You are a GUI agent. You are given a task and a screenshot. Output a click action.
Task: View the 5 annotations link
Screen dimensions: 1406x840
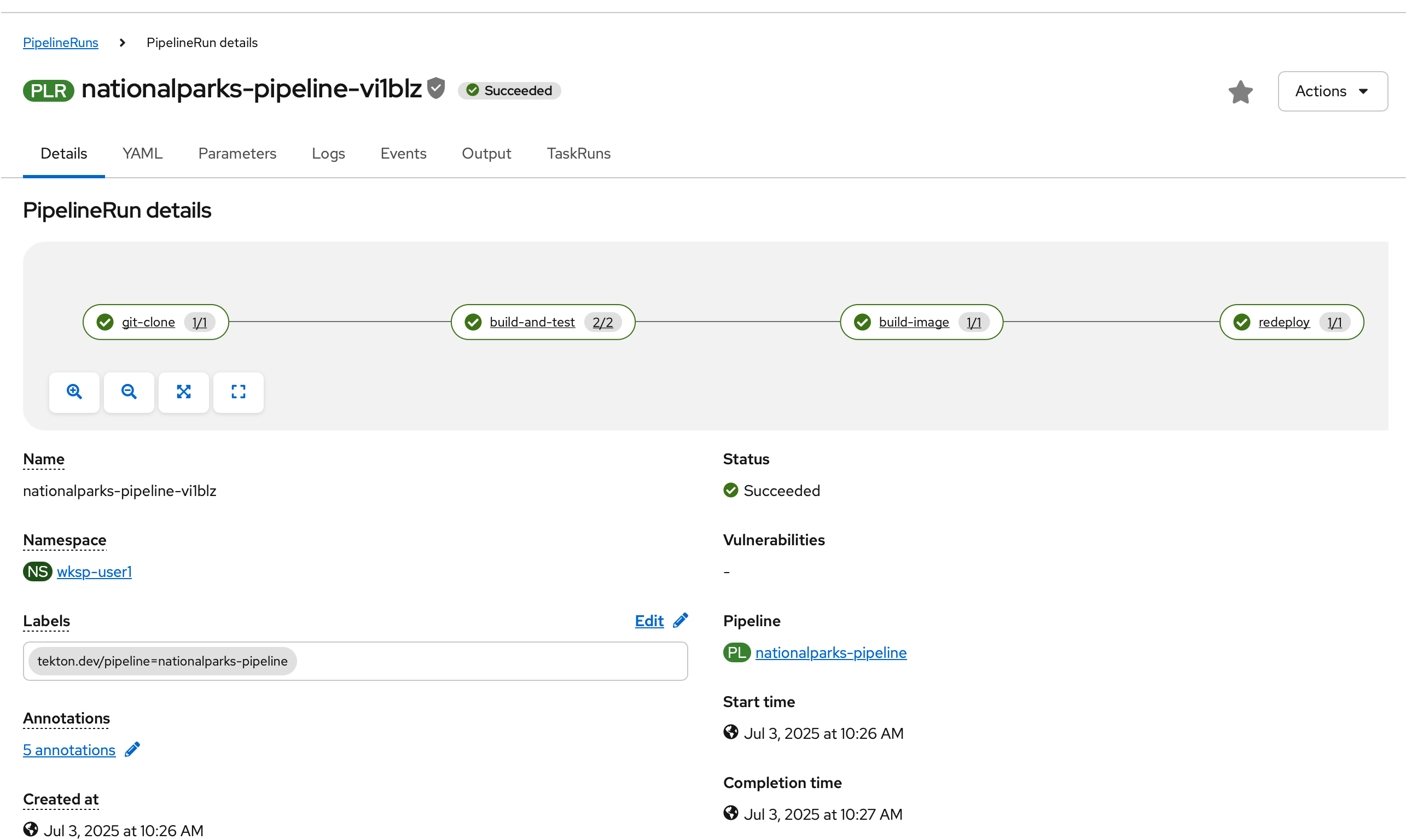pos(69,750)
